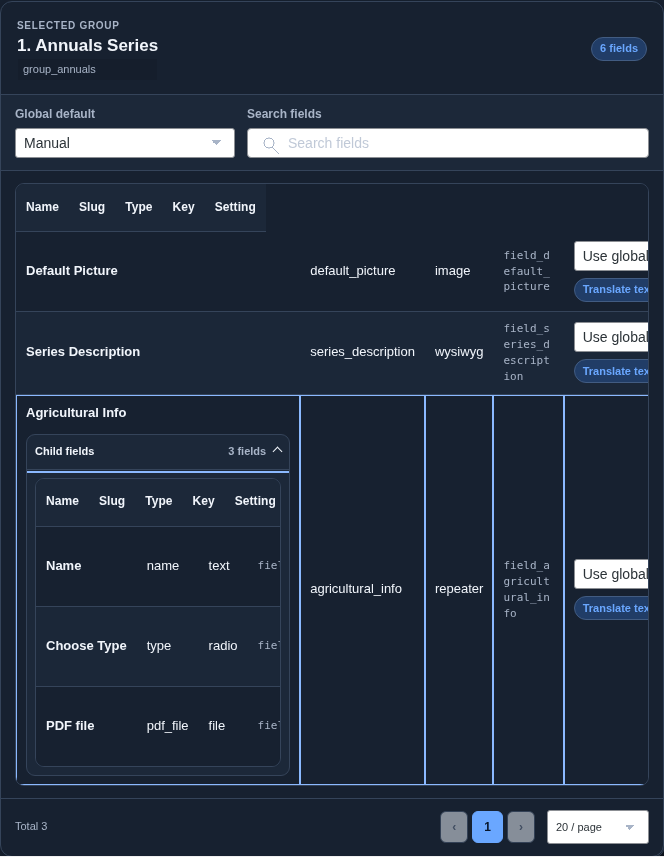This screenshot has width=664, height=857.
Task: Click the main table Key column header
Action: [x=183, y=207]
